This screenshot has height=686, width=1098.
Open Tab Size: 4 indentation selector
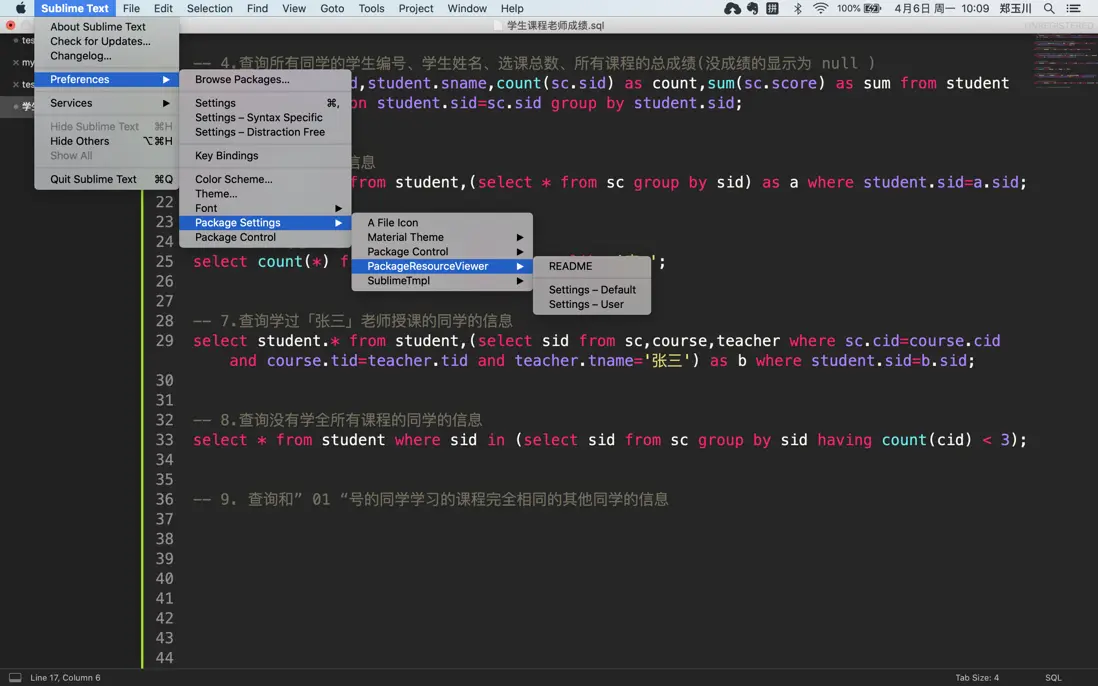point(976,677)
